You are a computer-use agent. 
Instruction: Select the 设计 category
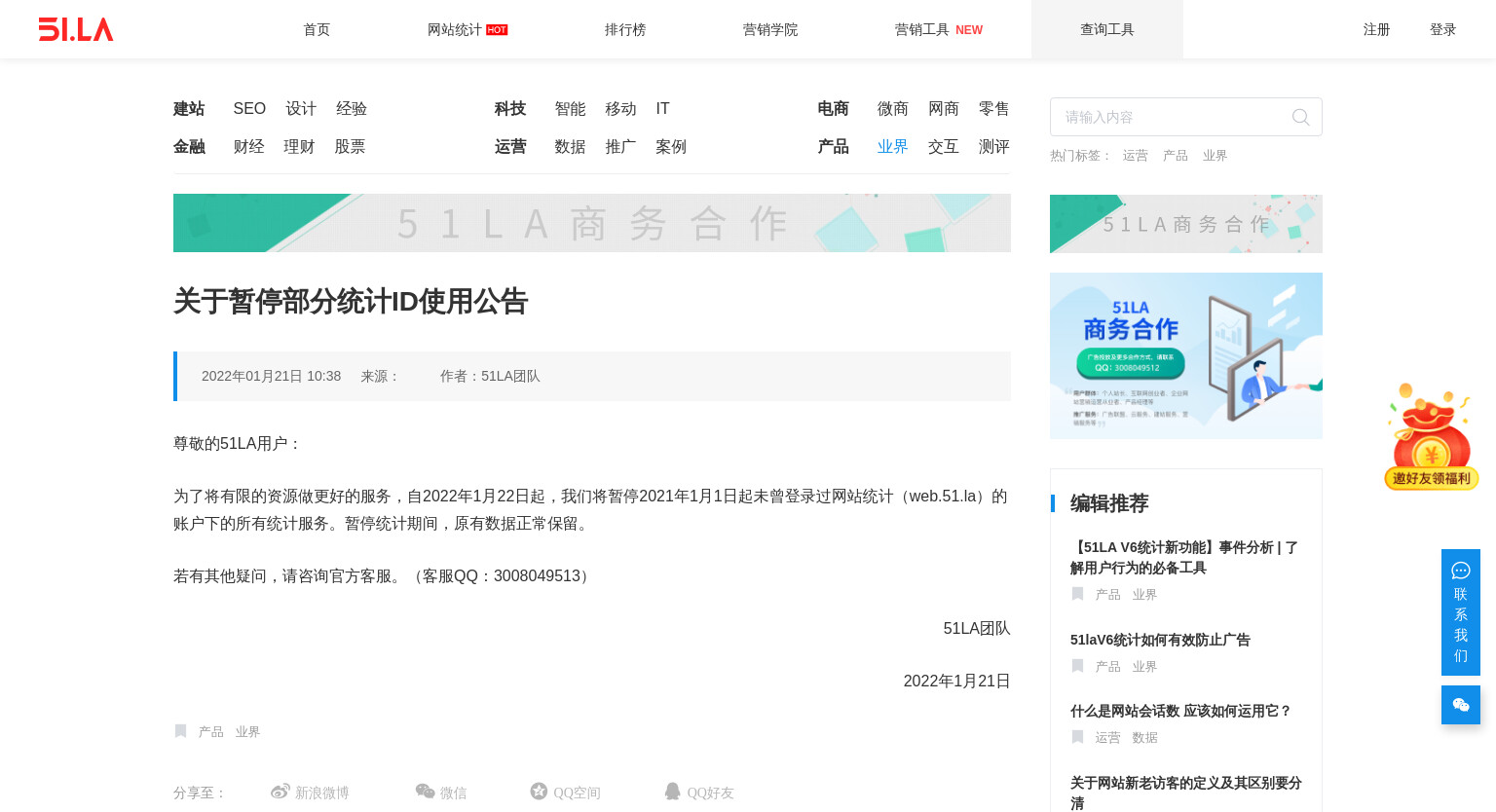301,108
